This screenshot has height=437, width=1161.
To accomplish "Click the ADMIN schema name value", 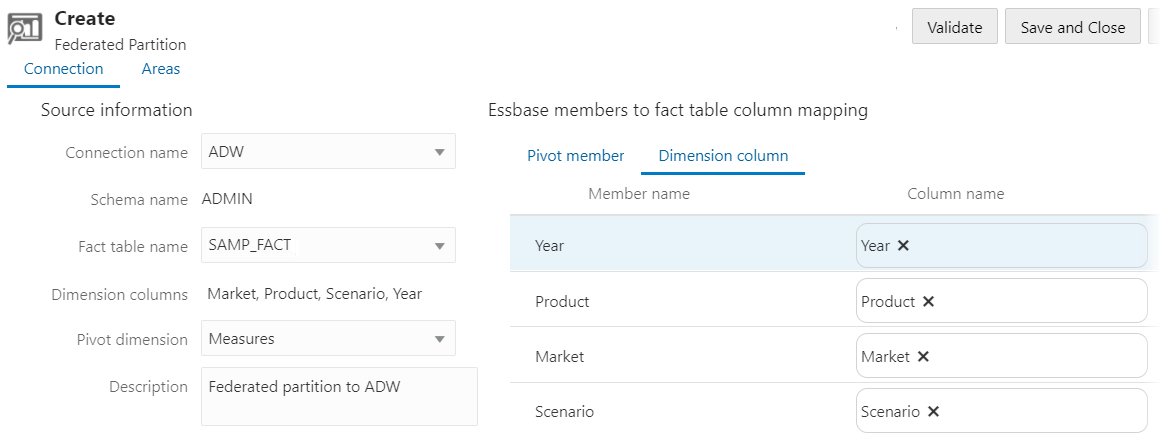I will pyautogui.click(x=227, y=199).
